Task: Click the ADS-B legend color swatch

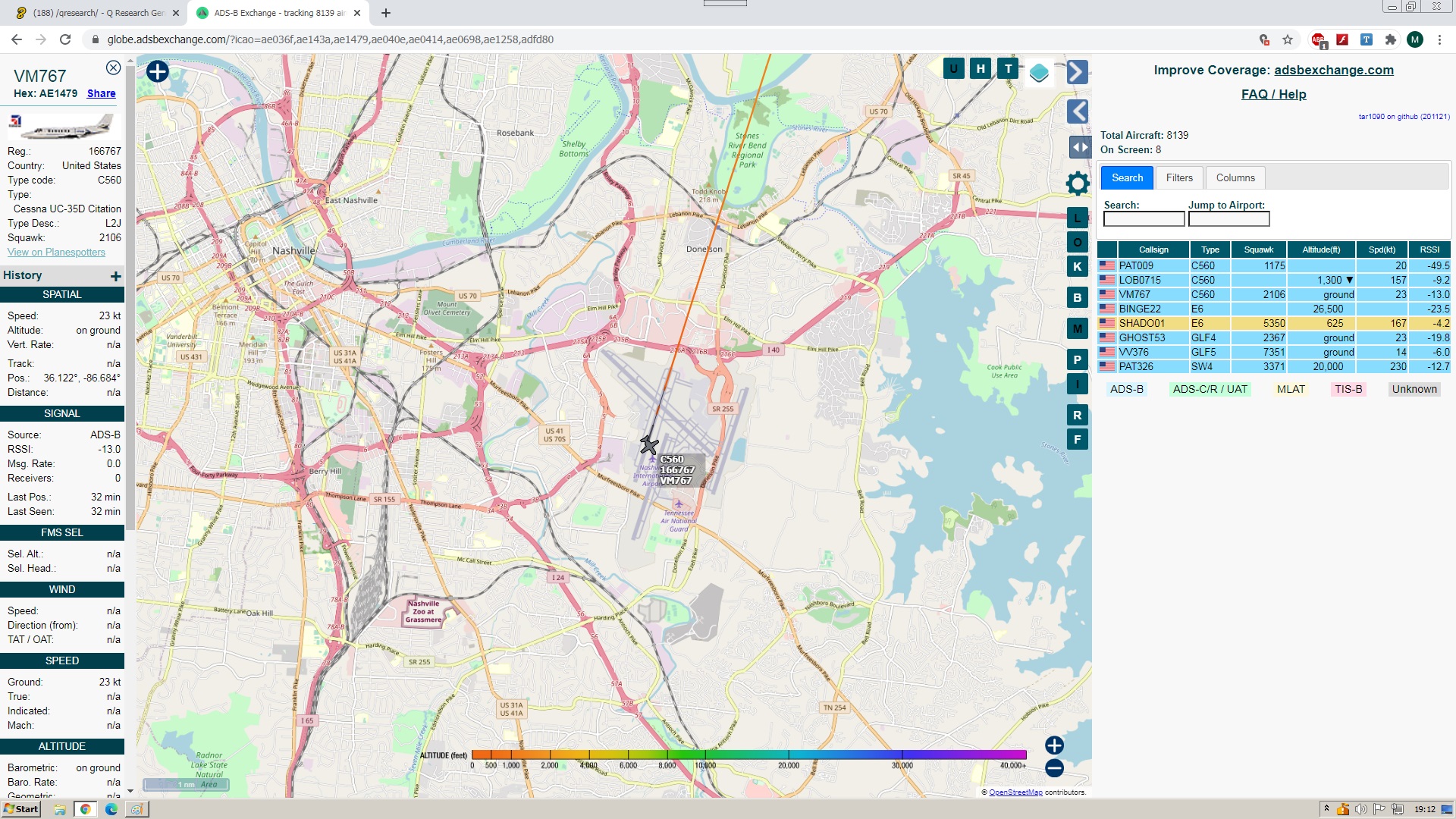Action: pos(1126,389)
